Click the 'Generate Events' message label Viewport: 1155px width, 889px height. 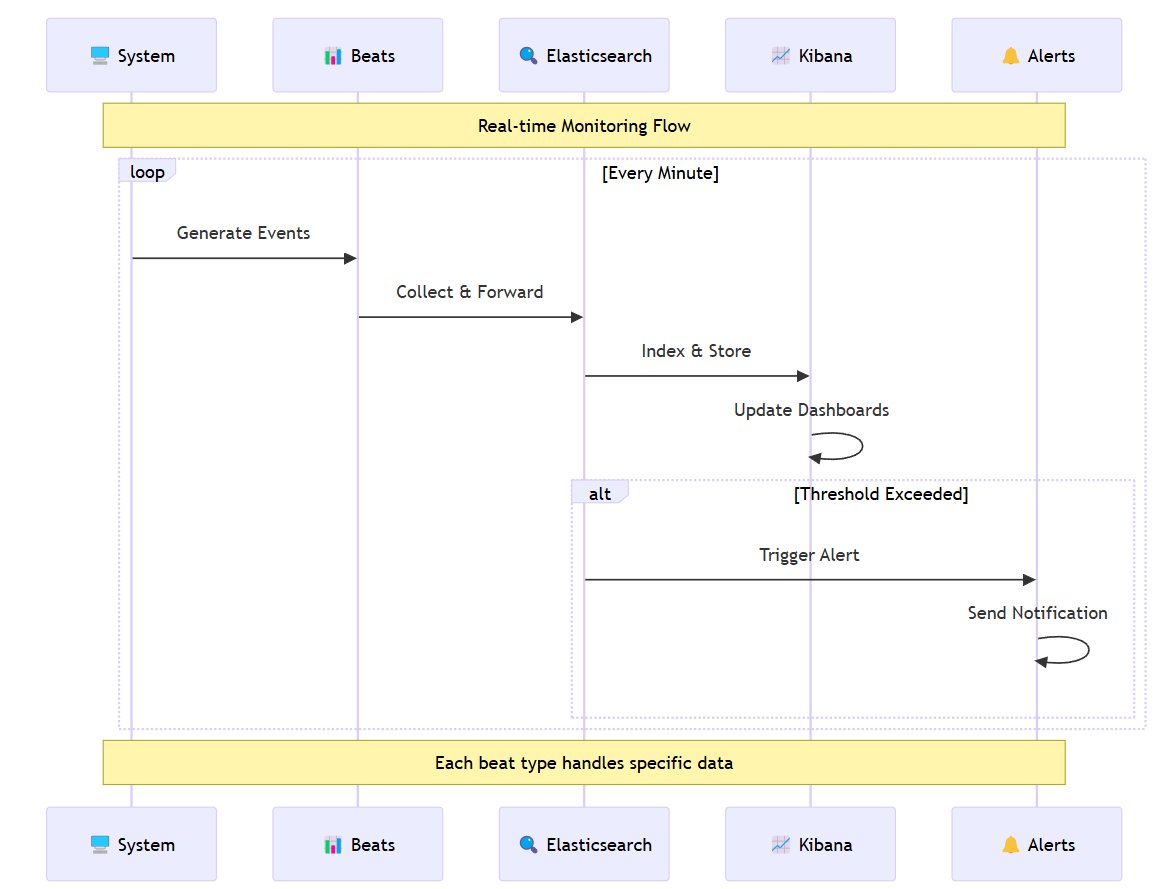tap(243, 233)
